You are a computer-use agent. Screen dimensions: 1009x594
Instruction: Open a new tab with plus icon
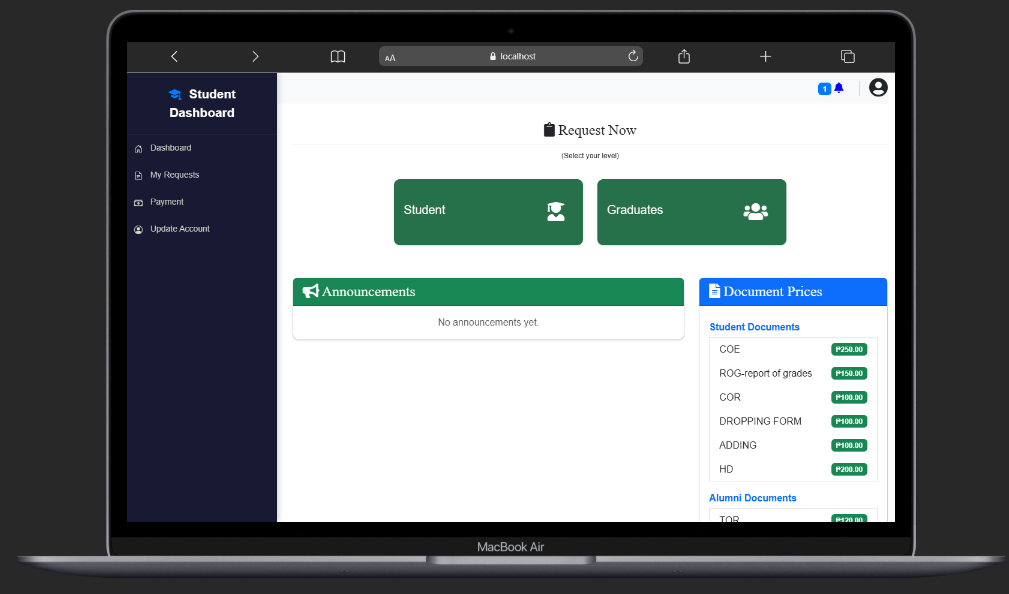(765, 57)
